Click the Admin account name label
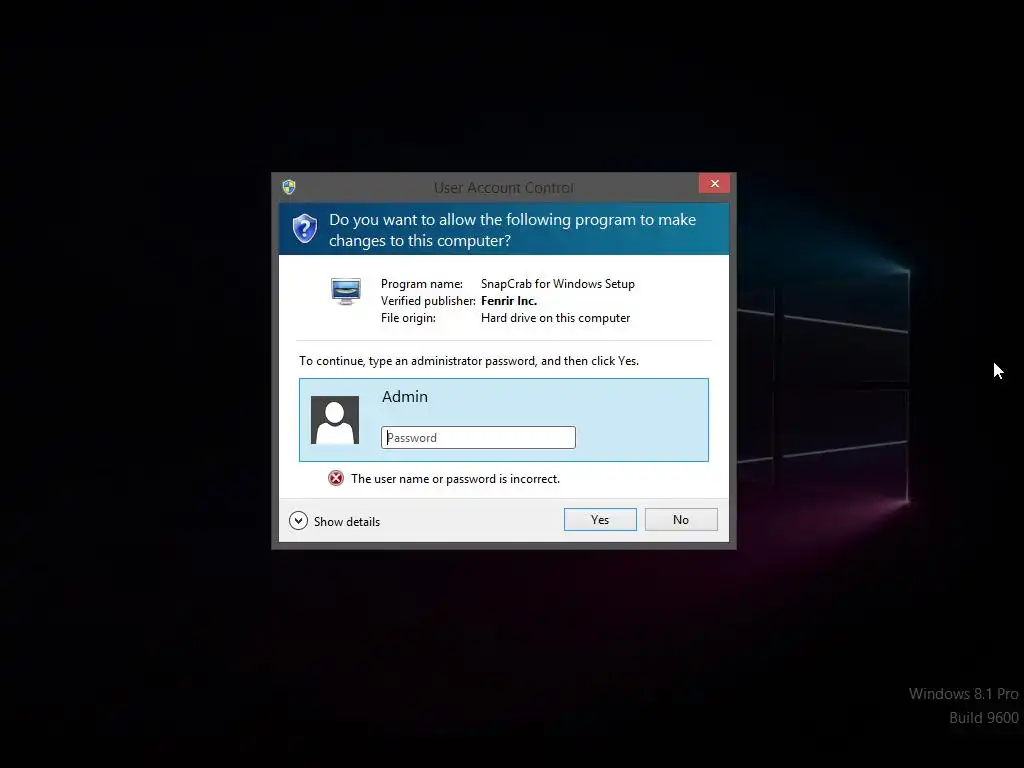This screenshot has width=1024, height=768. [x=405, y=396]
